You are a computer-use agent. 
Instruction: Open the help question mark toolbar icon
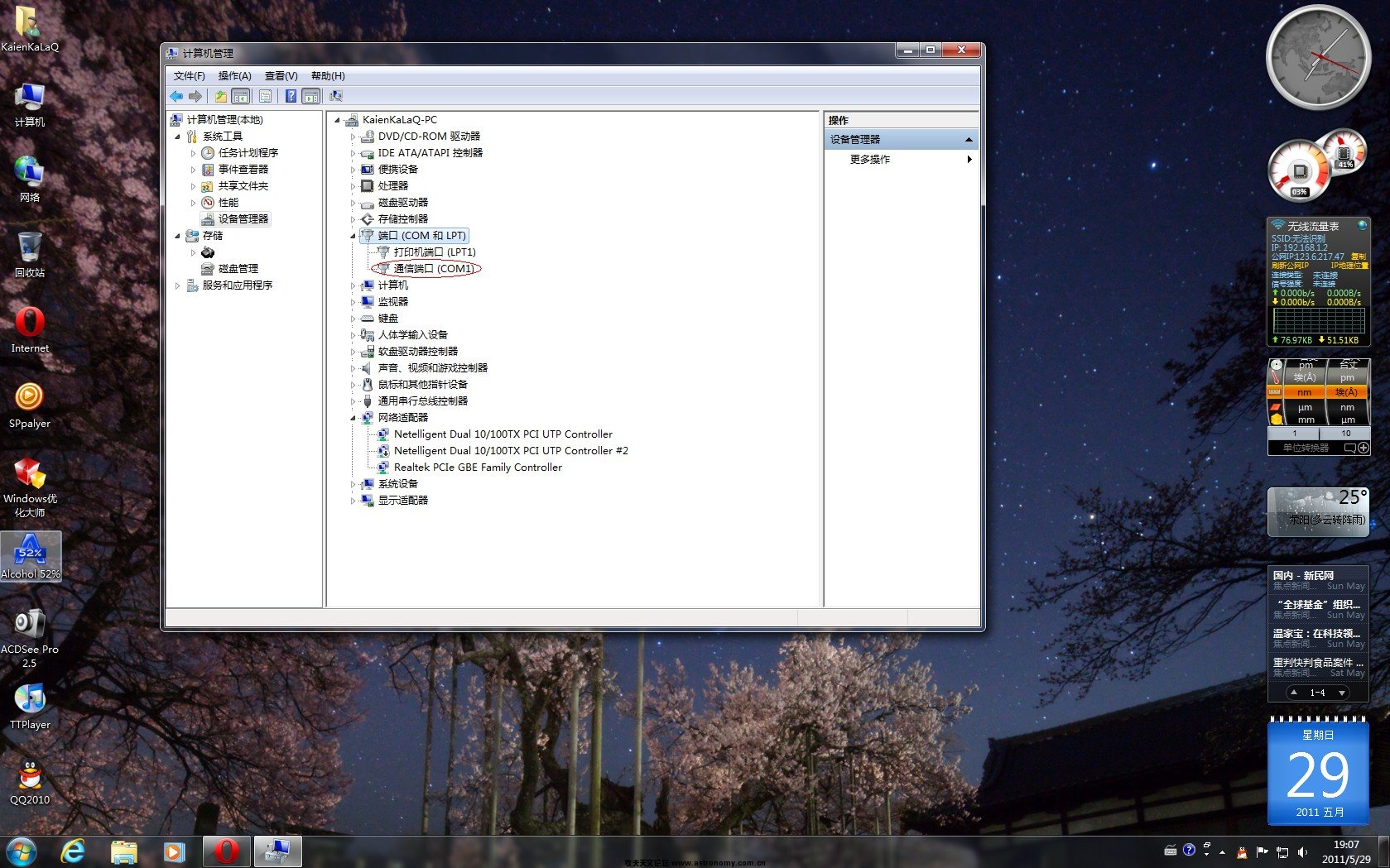pos(291,96)
